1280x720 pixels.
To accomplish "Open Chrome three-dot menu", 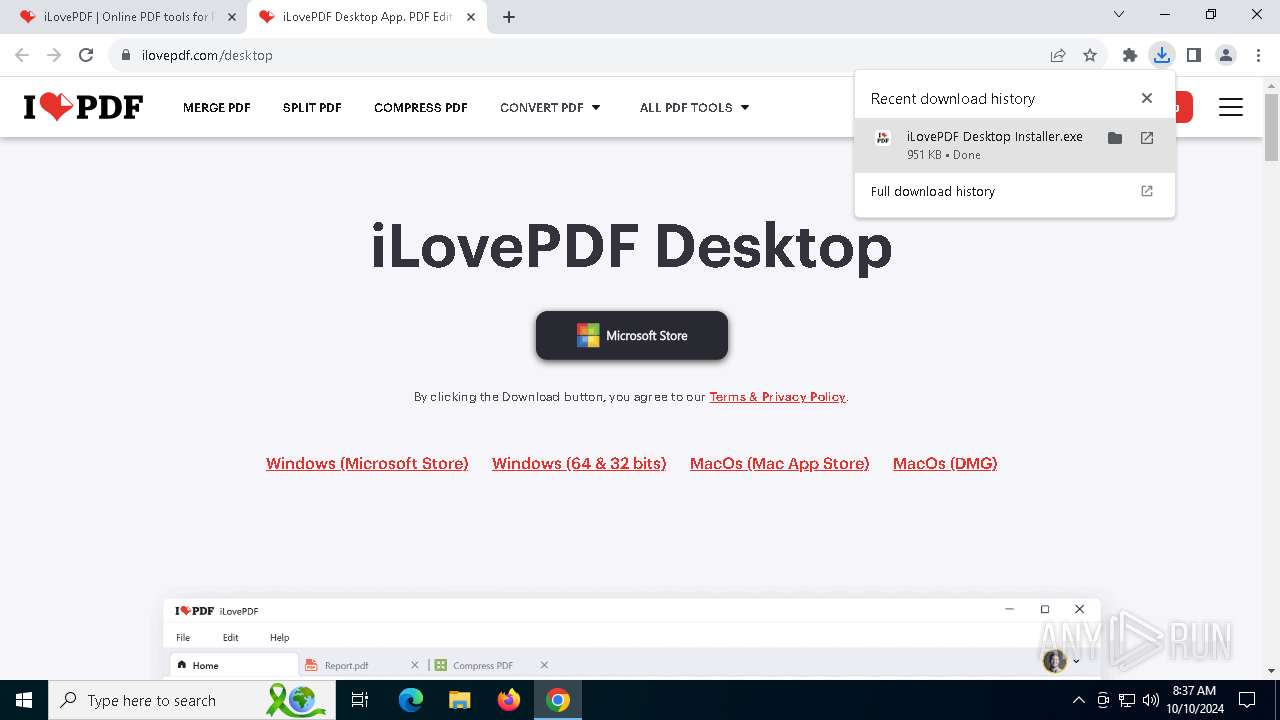I will (x=1257, y=55).
